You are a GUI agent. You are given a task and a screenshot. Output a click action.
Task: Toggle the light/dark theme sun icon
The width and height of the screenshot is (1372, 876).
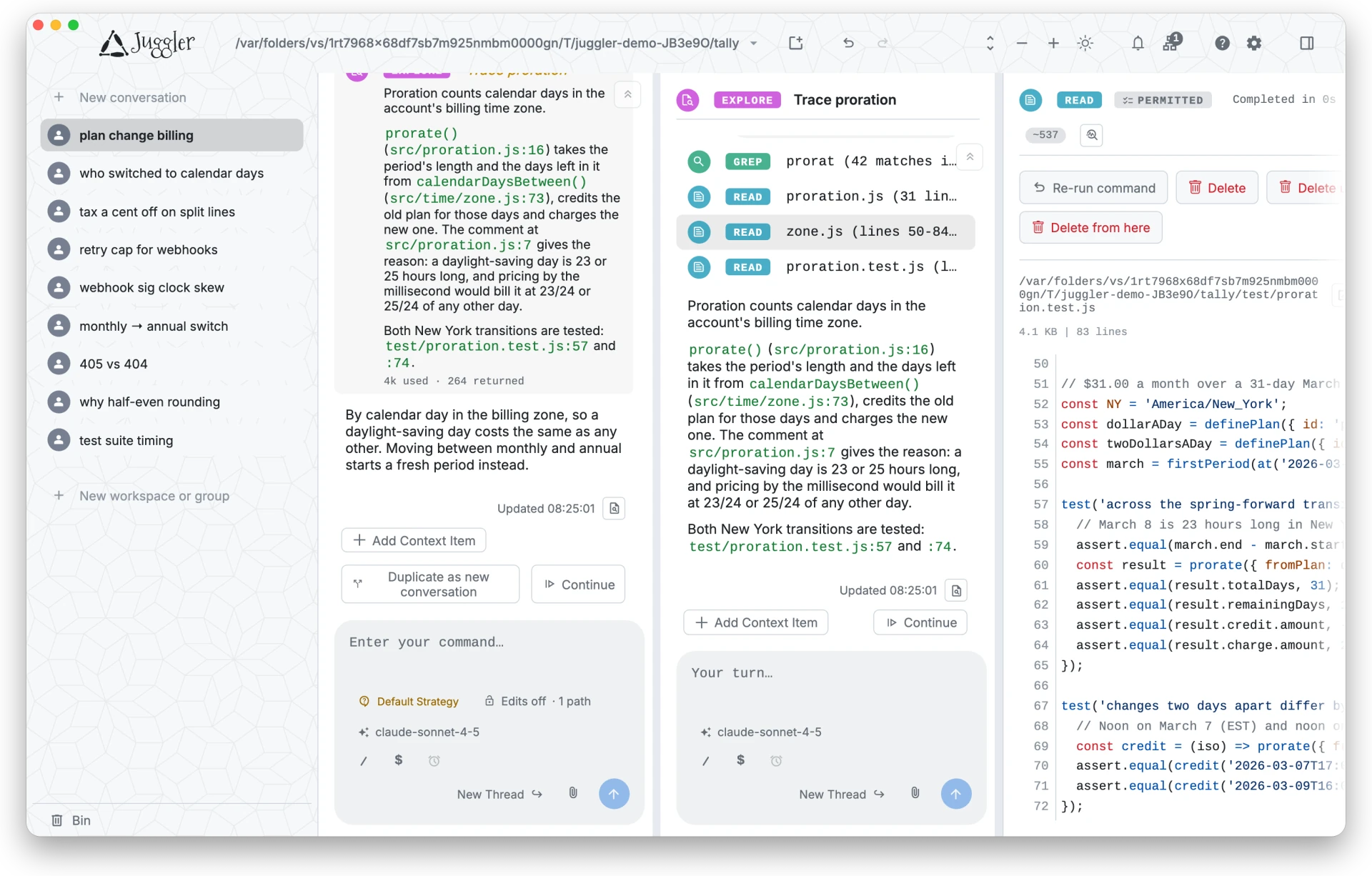point(1085,43)
